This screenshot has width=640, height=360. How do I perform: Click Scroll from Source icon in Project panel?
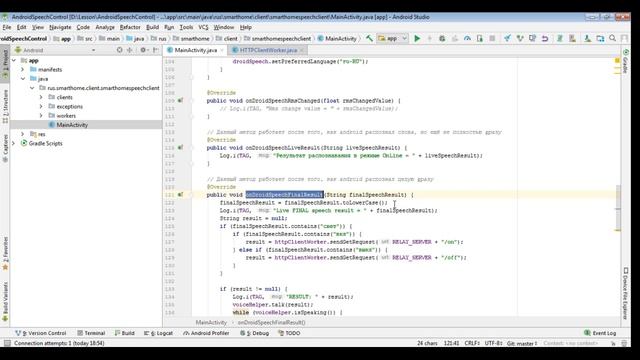[119, 50]
